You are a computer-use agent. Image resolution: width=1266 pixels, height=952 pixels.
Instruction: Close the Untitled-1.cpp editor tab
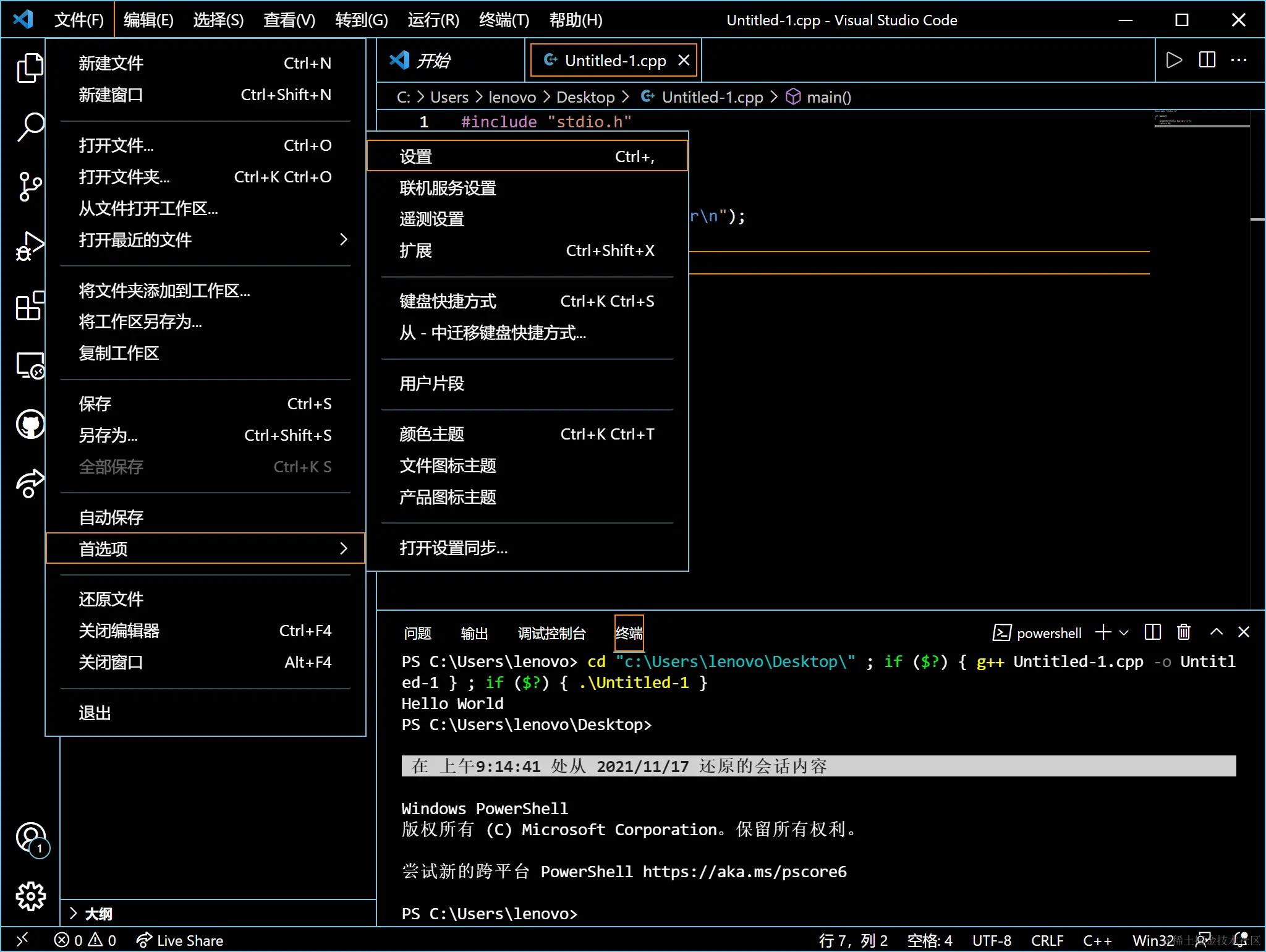pos(684,61)
